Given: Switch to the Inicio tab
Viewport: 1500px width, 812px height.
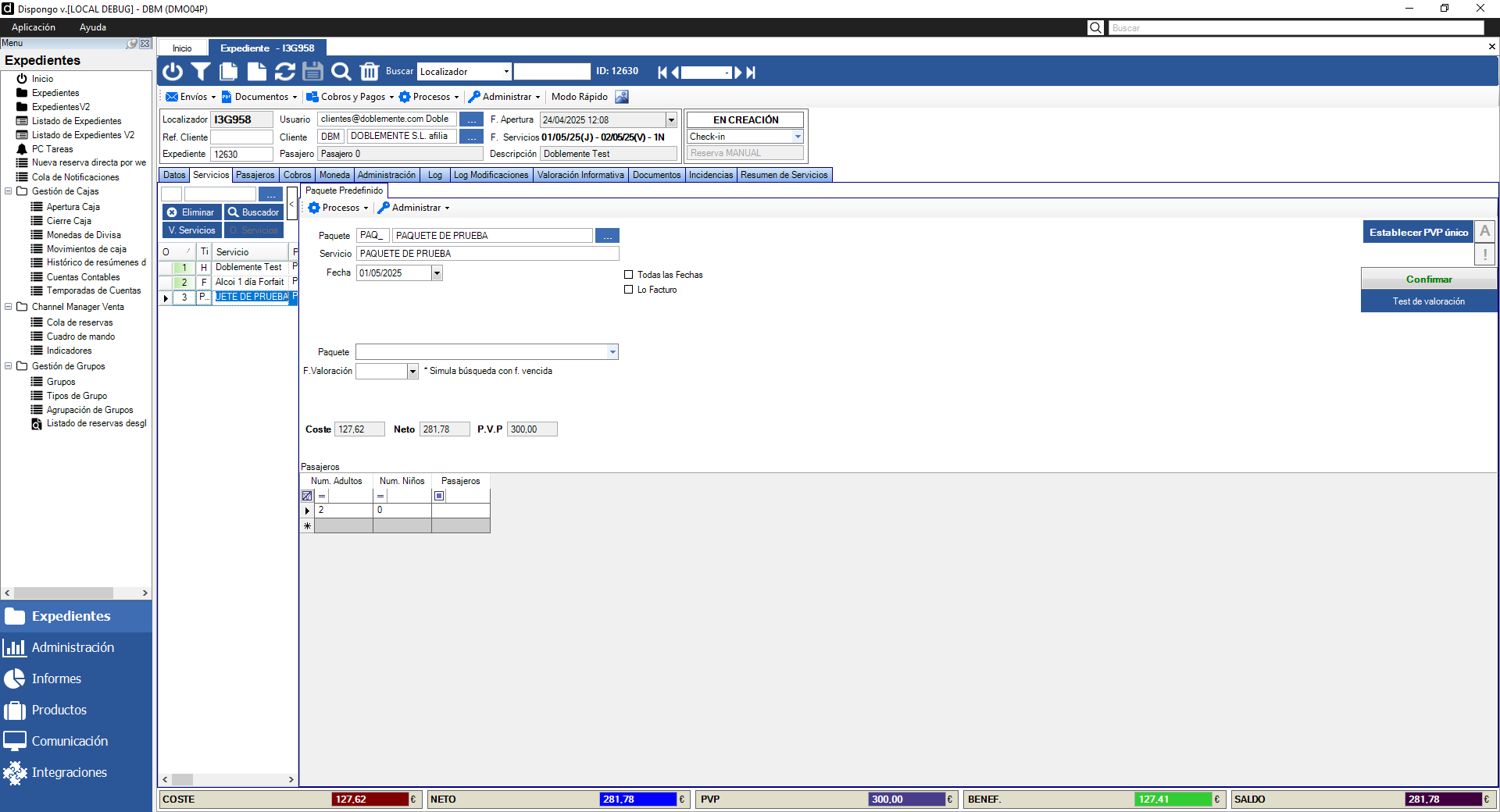Looking at the screenshot, I should [x=182, y=48].
